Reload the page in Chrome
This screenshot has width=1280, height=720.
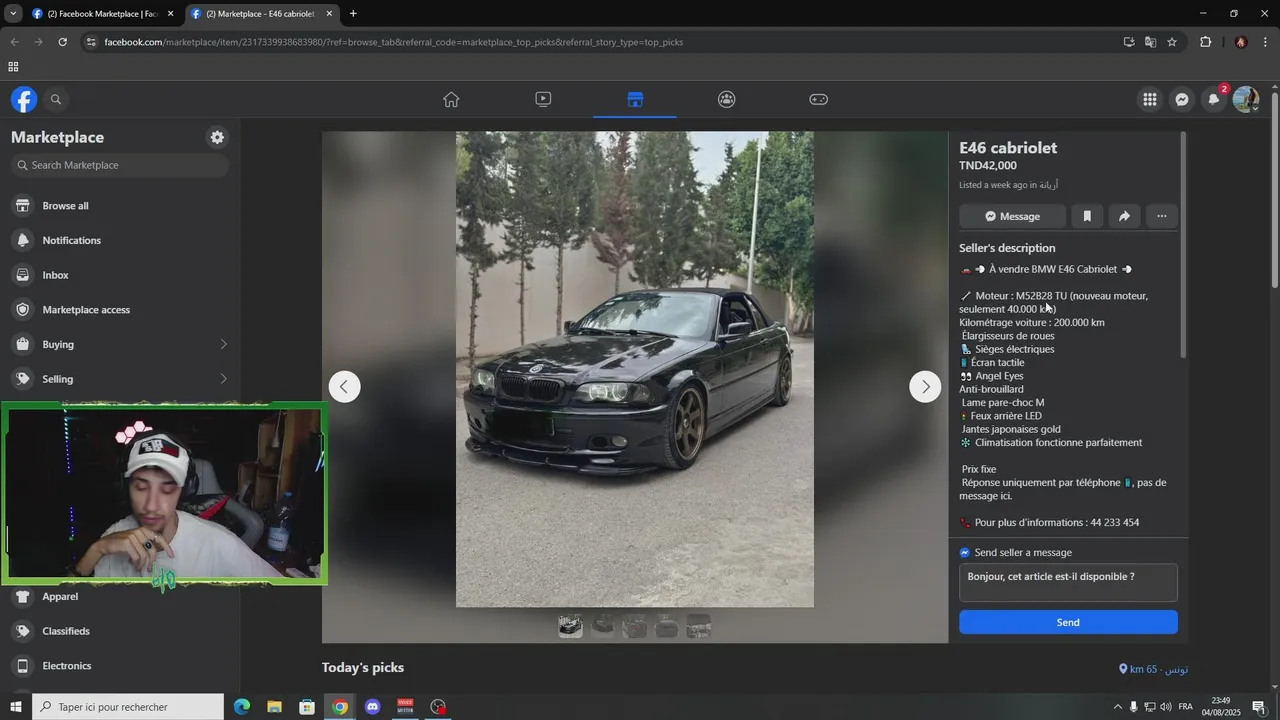62,42
